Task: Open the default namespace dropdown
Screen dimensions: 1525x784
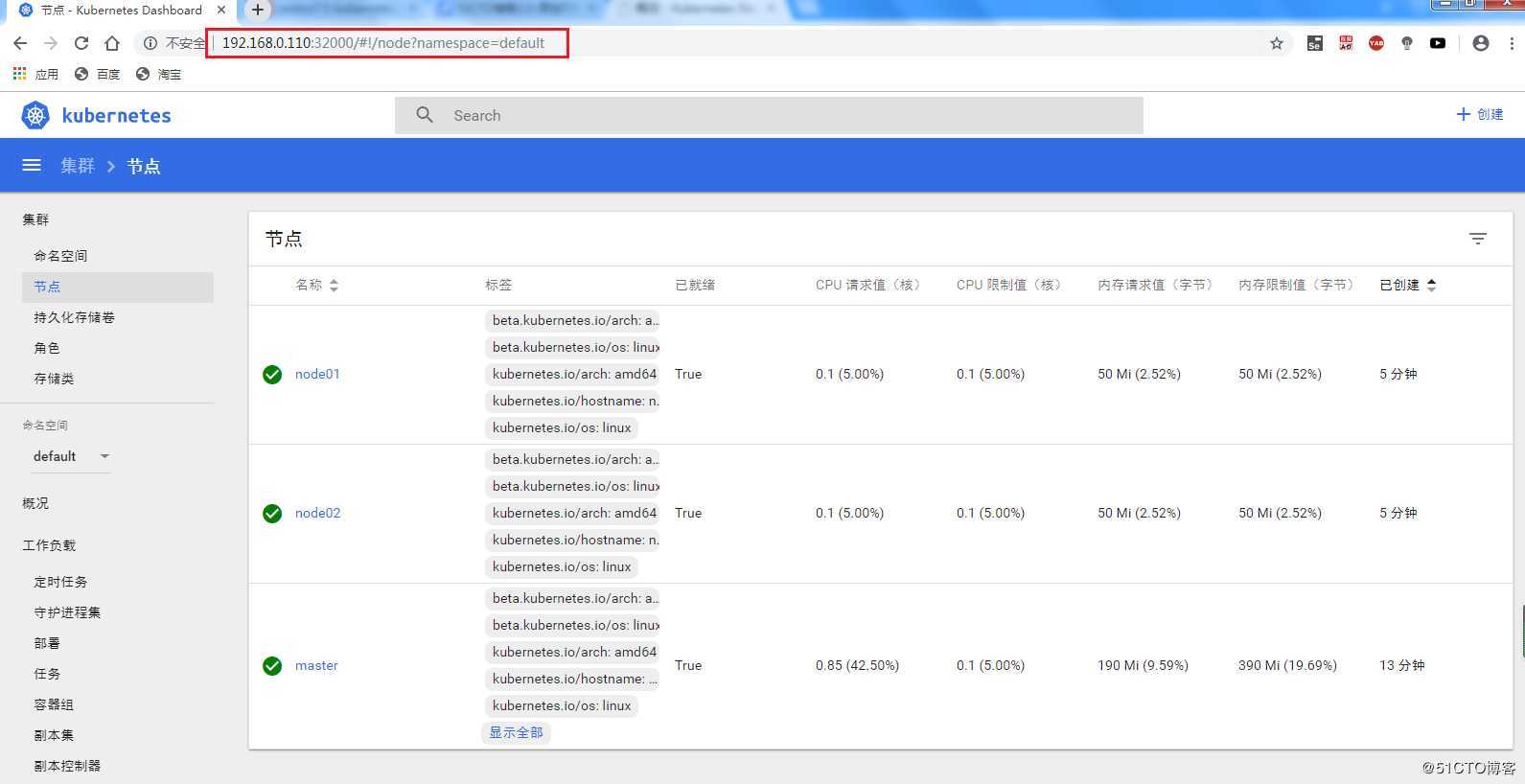Action: [72, 456]
